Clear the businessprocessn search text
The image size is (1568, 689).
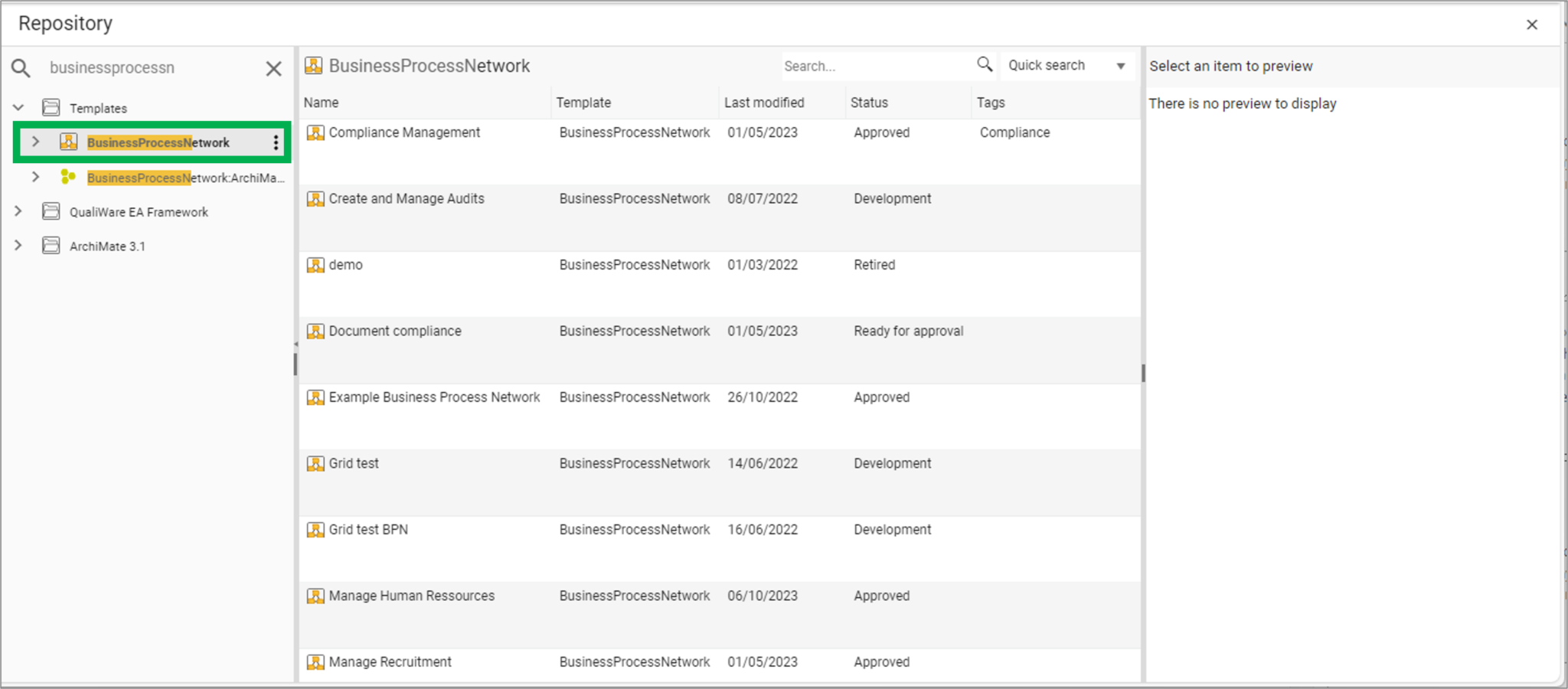click(273, 68)
